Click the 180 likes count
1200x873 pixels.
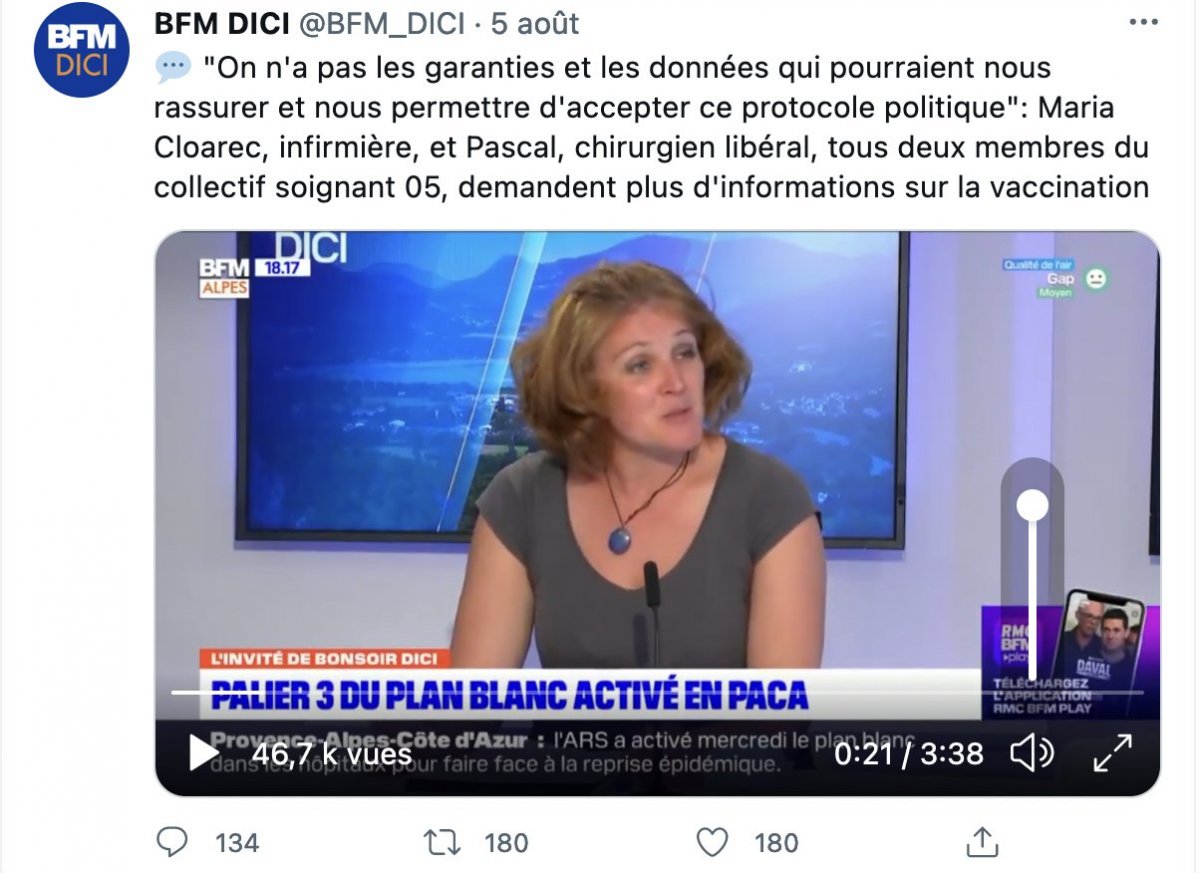(x=776, y=843)
